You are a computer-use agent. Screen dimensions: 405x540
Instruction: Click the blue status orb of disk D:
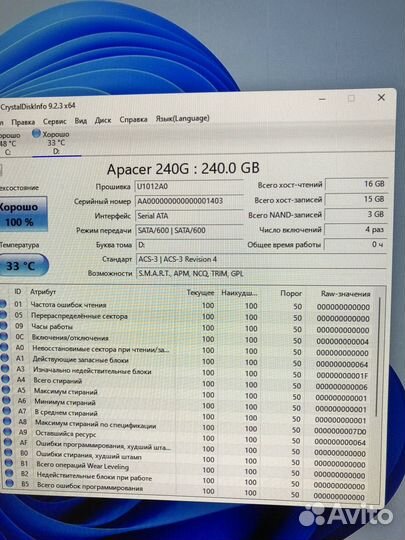point(36,134)
